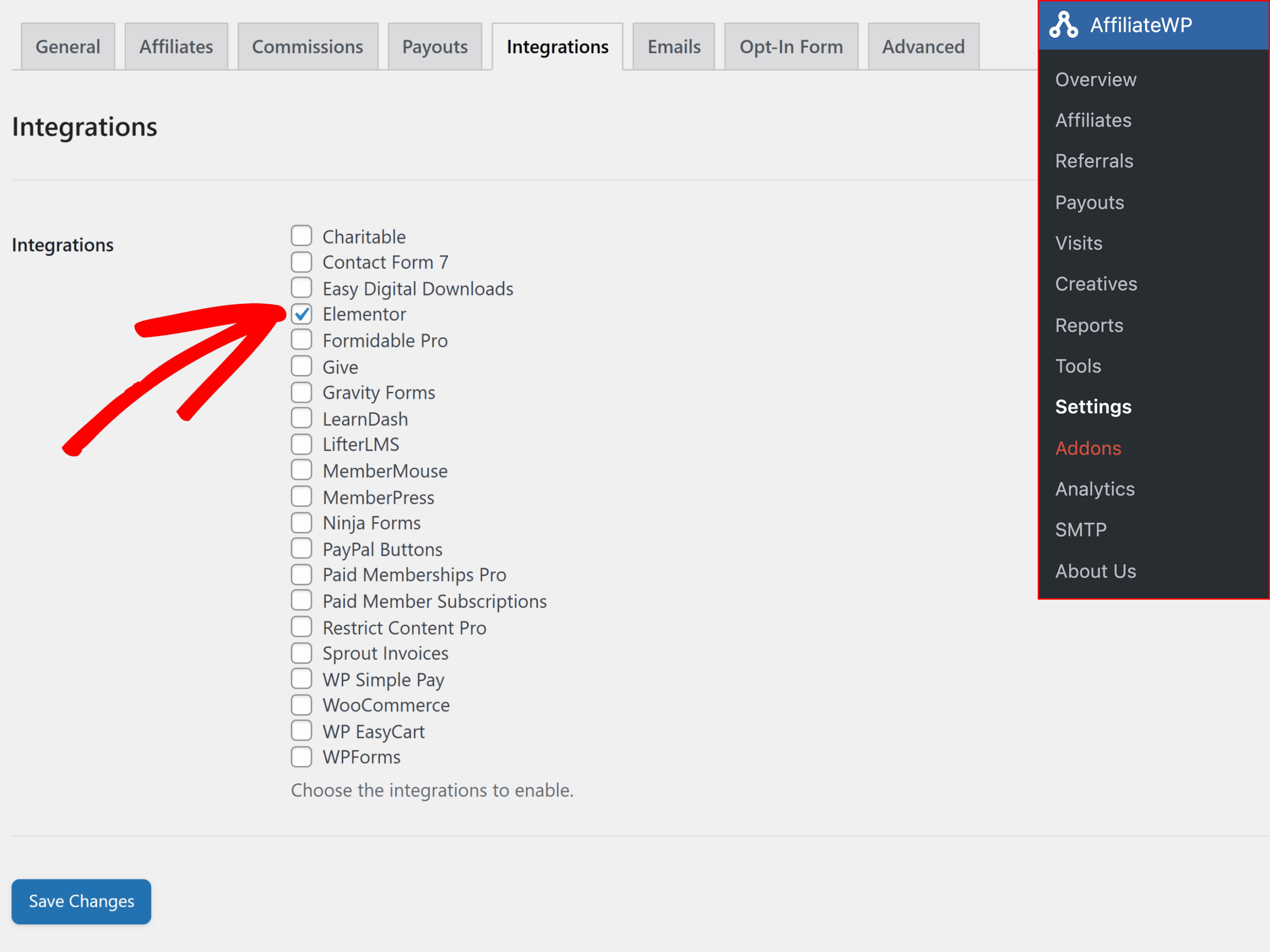Open the Commissions settings tab
Screen dimensions: 1270x952
(x=307, y=47)
